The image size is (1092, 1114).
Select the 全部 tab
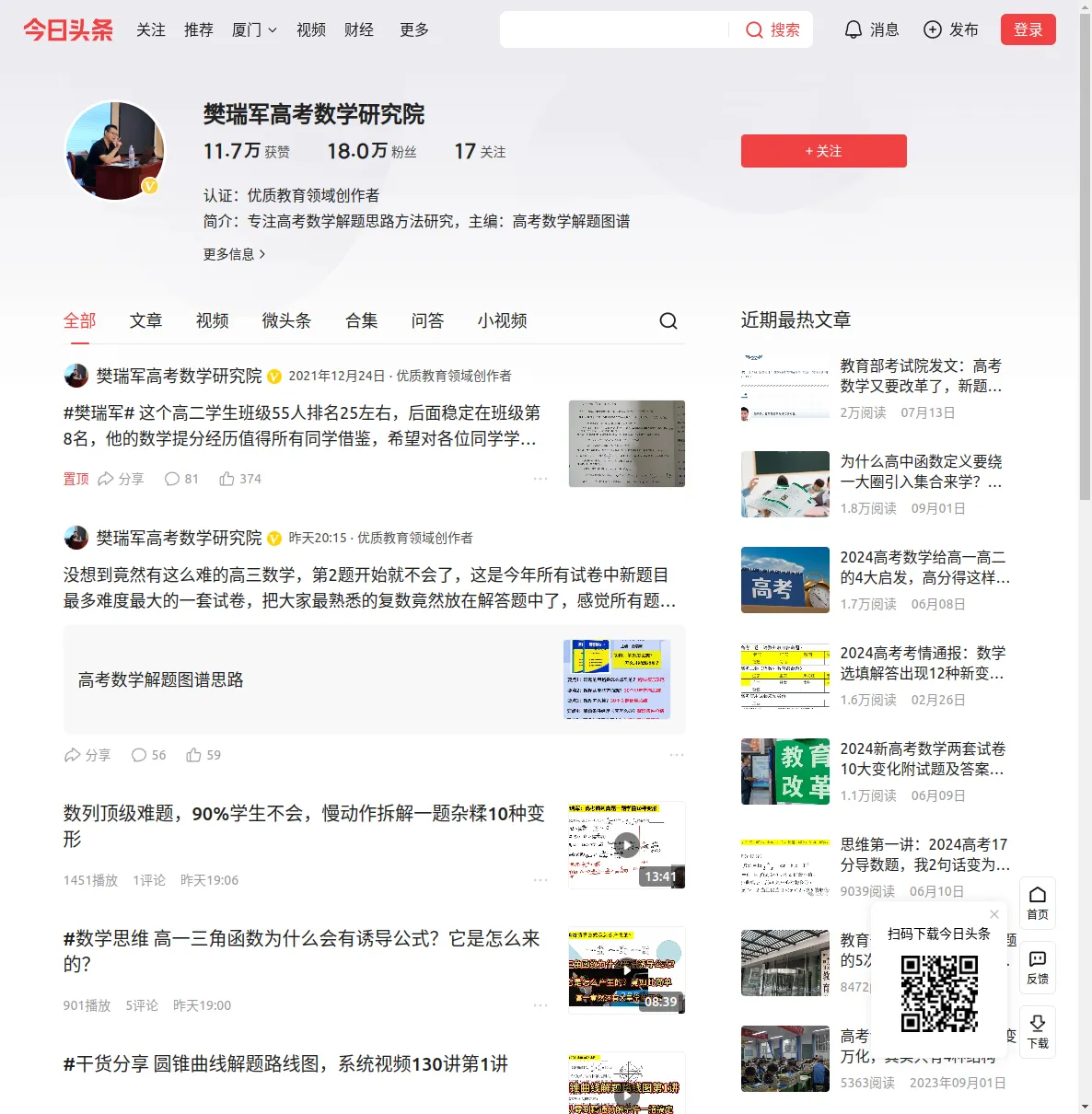click(x=80, y=320)
